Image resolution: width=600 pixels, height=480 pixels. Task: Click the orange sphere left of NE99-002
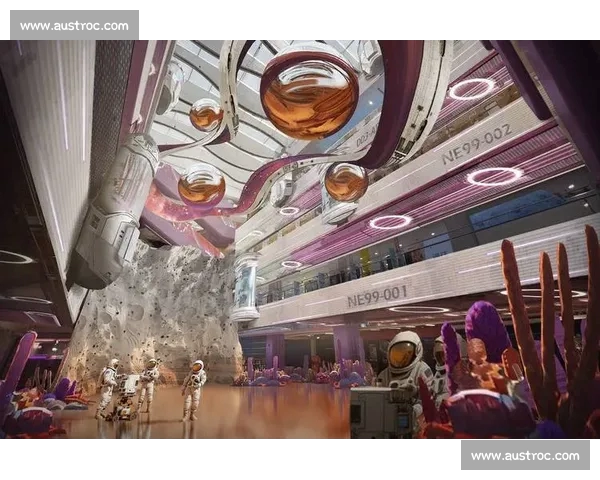[x=346, y=181]
